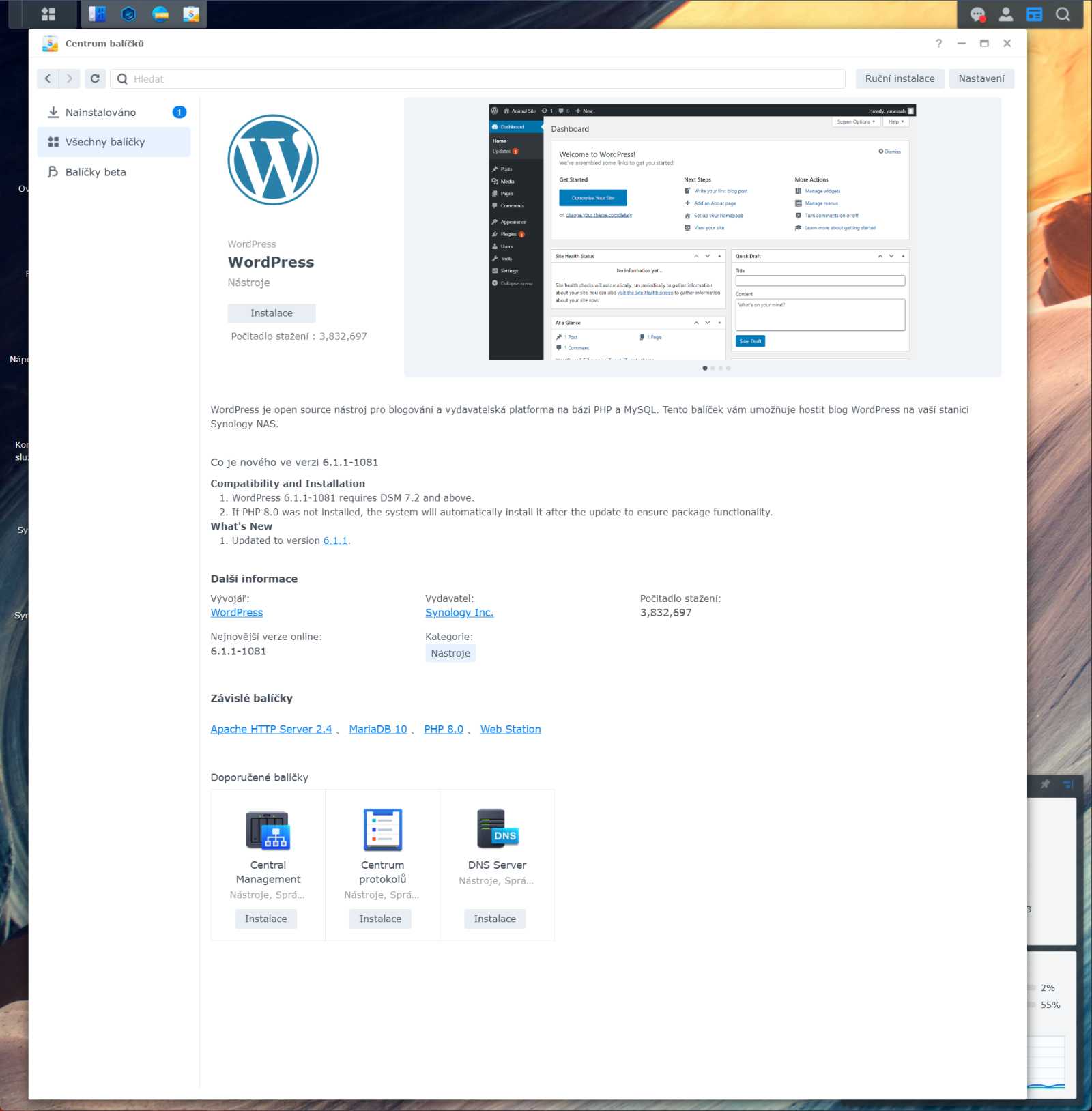Viewport: 1092px width, 1111px height.
Task: Select Všechny balíčky in sidebar
Action: click(113, 142)
